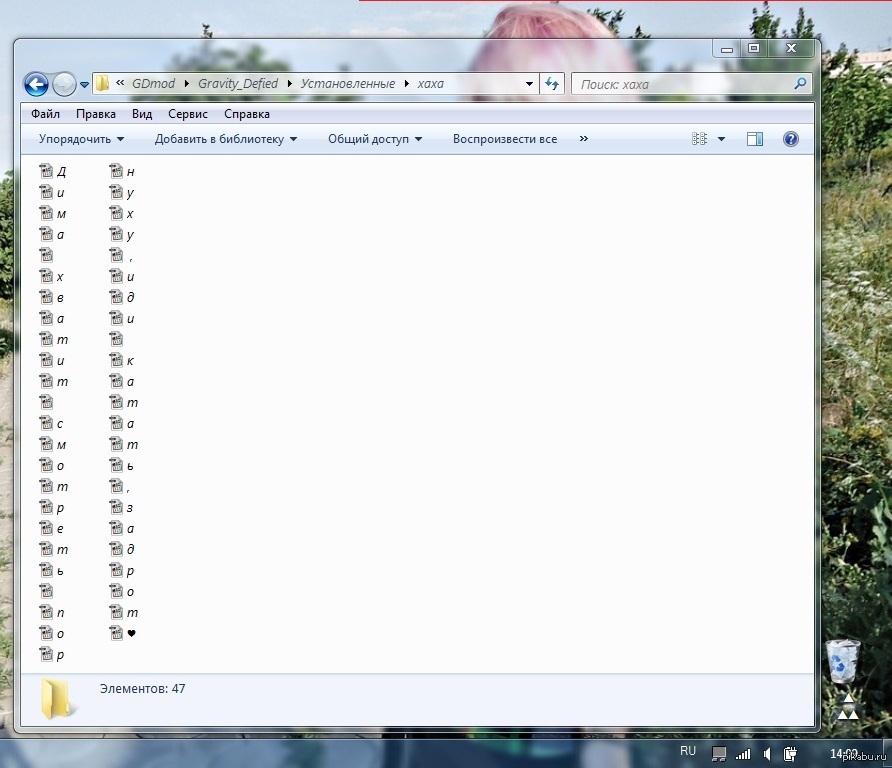Open the help question mark icon
892x768 pixels.
tap(790, 139)
